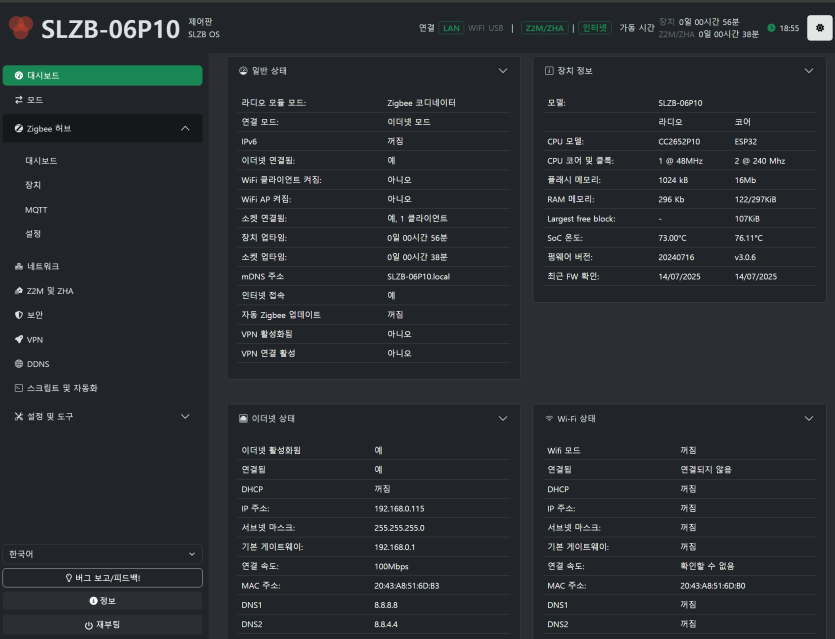The image size is (835, 639).
Task: Click the 네트워크 network icon
Action: pos(19,266)
